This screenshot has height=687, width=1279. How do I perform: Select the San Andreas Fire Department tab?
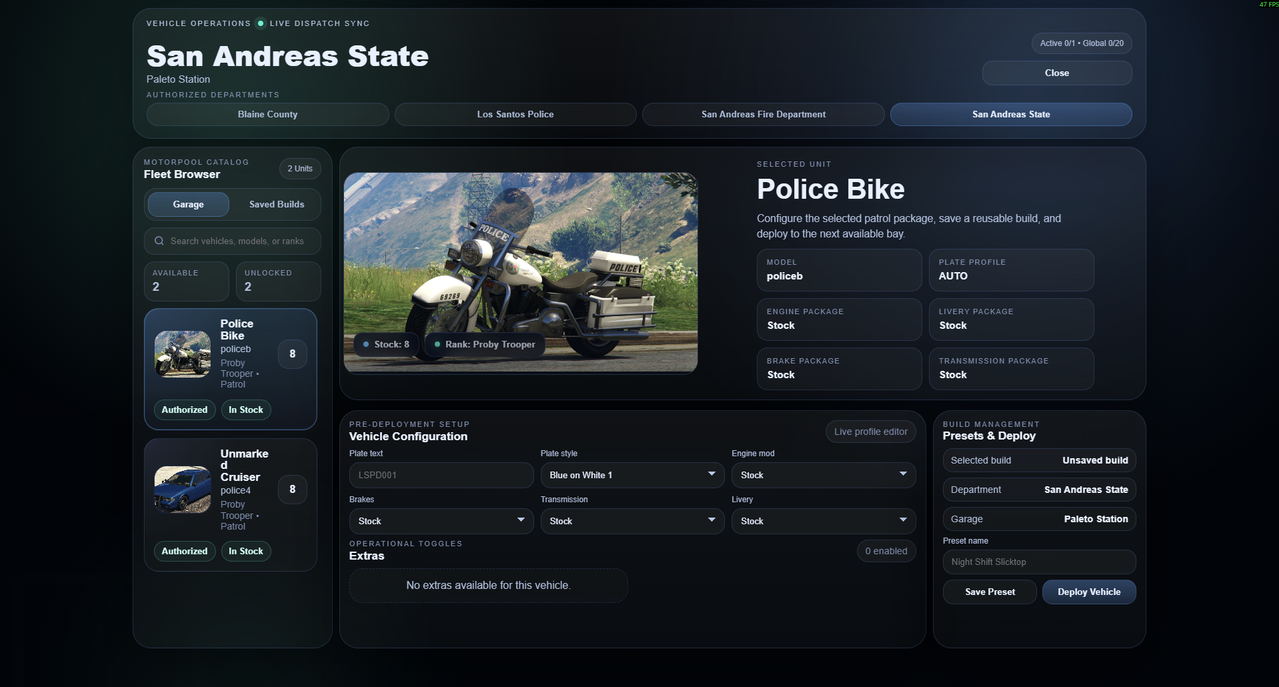point(763,114)
